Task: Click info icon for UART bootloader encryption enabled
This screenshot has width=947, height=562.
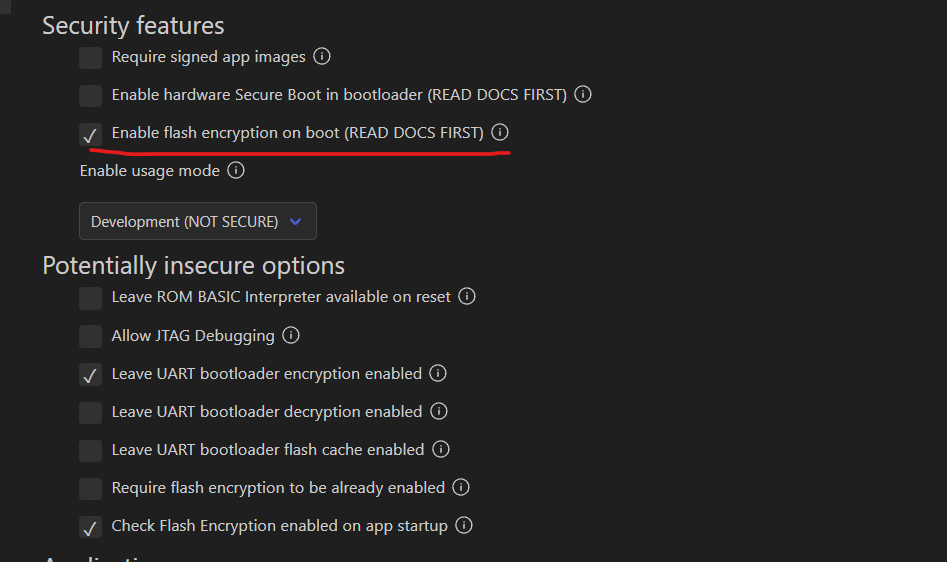Action: point(438,373)
